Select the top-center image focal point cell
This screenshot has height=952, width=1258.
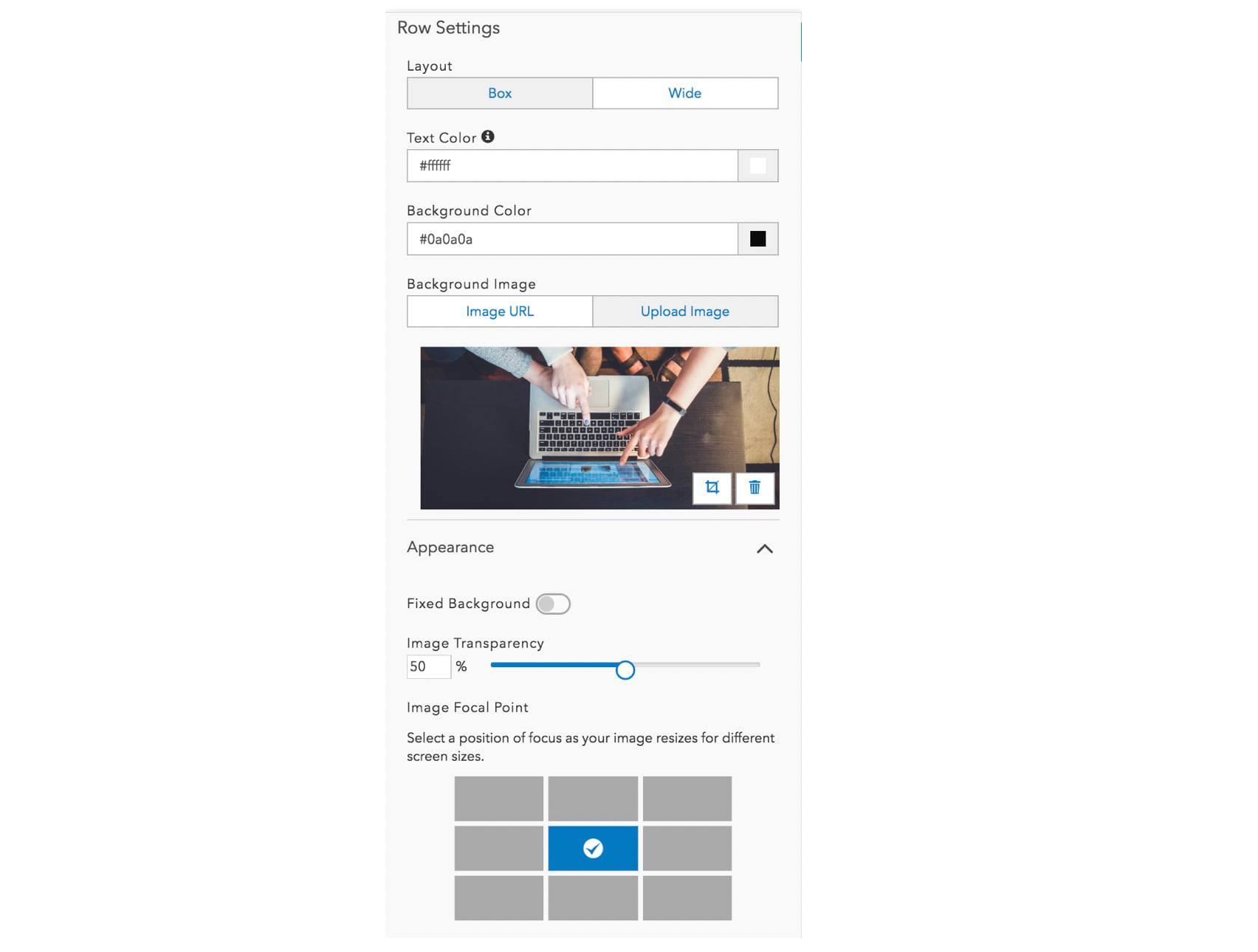(593, 798)
